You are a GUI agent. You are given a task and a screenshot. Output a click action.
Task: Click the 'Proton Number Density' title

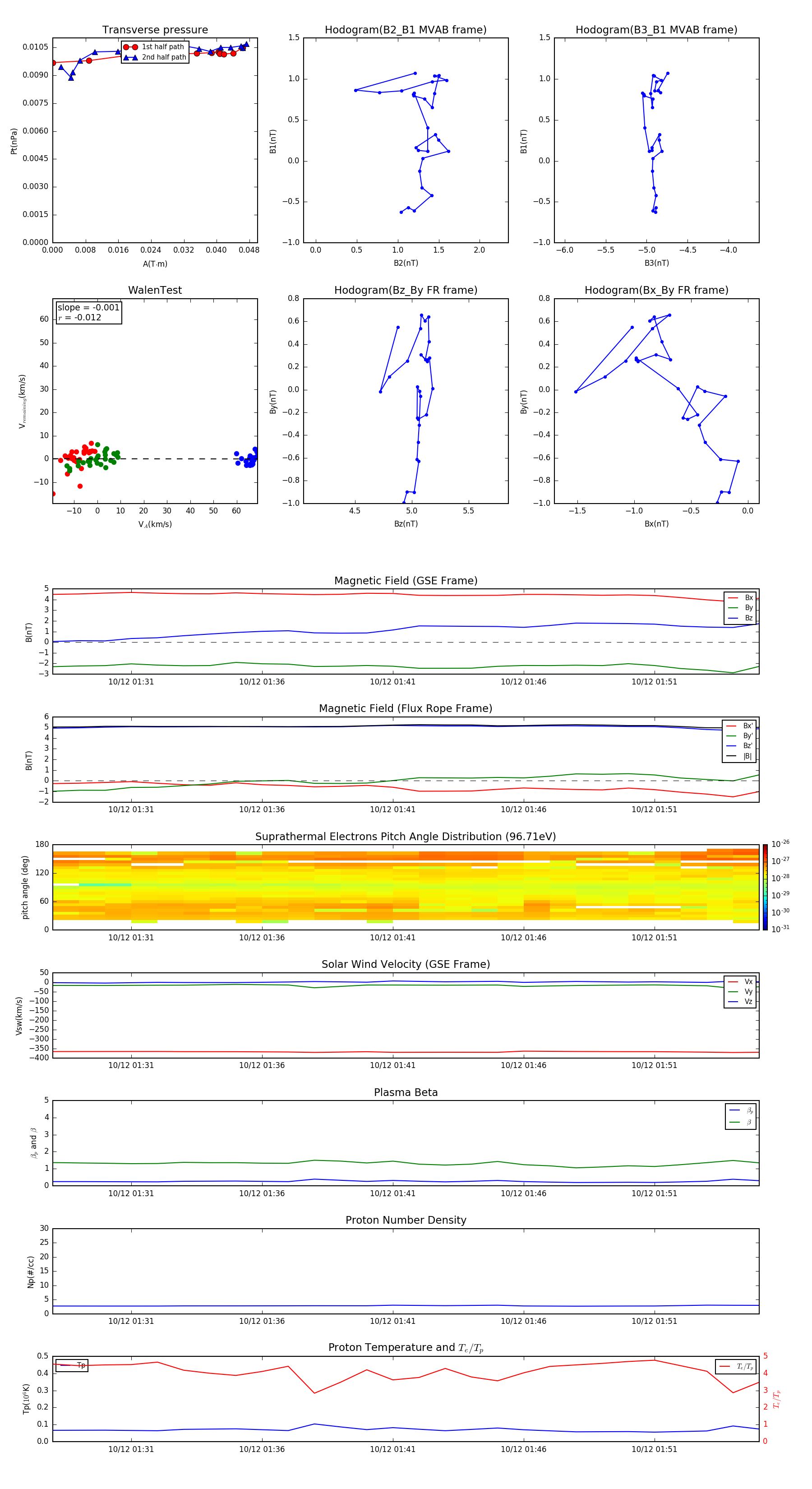pos(406,1220)
